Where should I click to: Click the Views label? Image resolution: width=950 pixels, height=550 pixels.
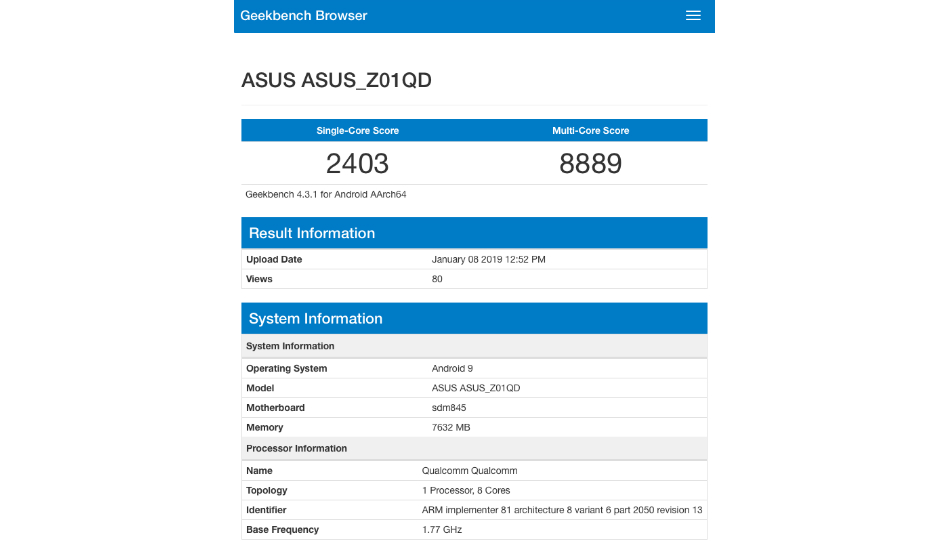tap(259, 279)
